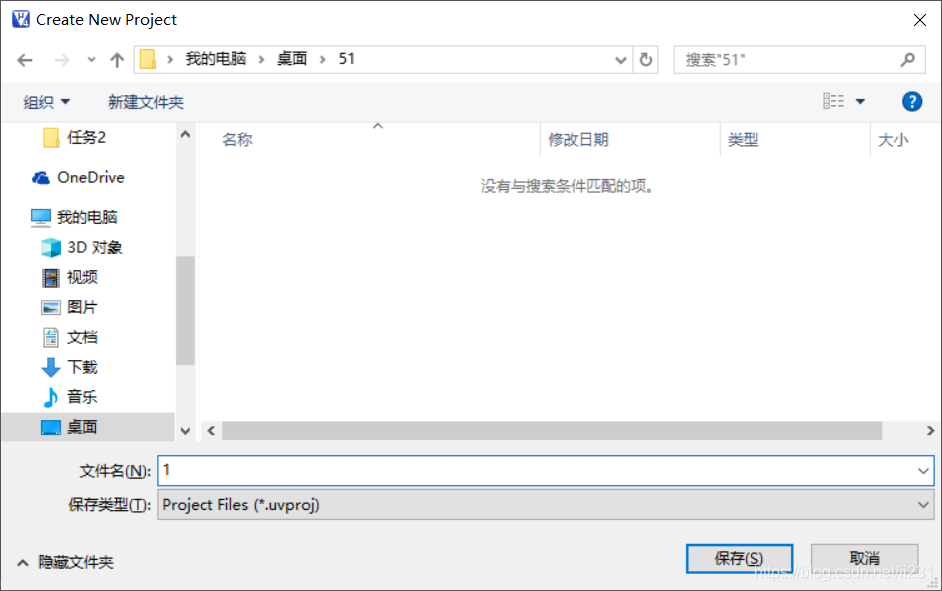Select 桌面 in the navigation pane
The image size is (942, 591).
click(x=88, y=427)
